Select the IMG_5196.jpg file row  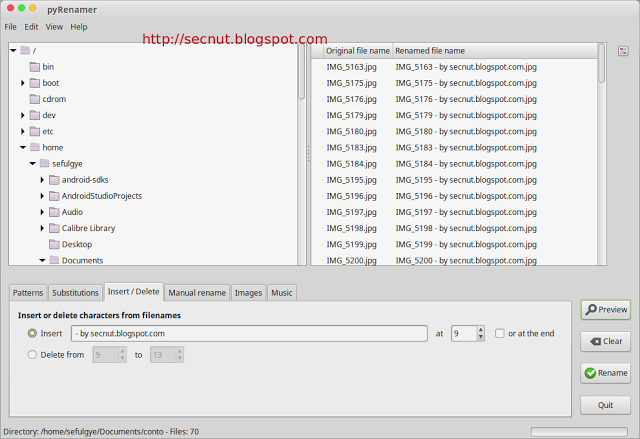click(454, 196)
